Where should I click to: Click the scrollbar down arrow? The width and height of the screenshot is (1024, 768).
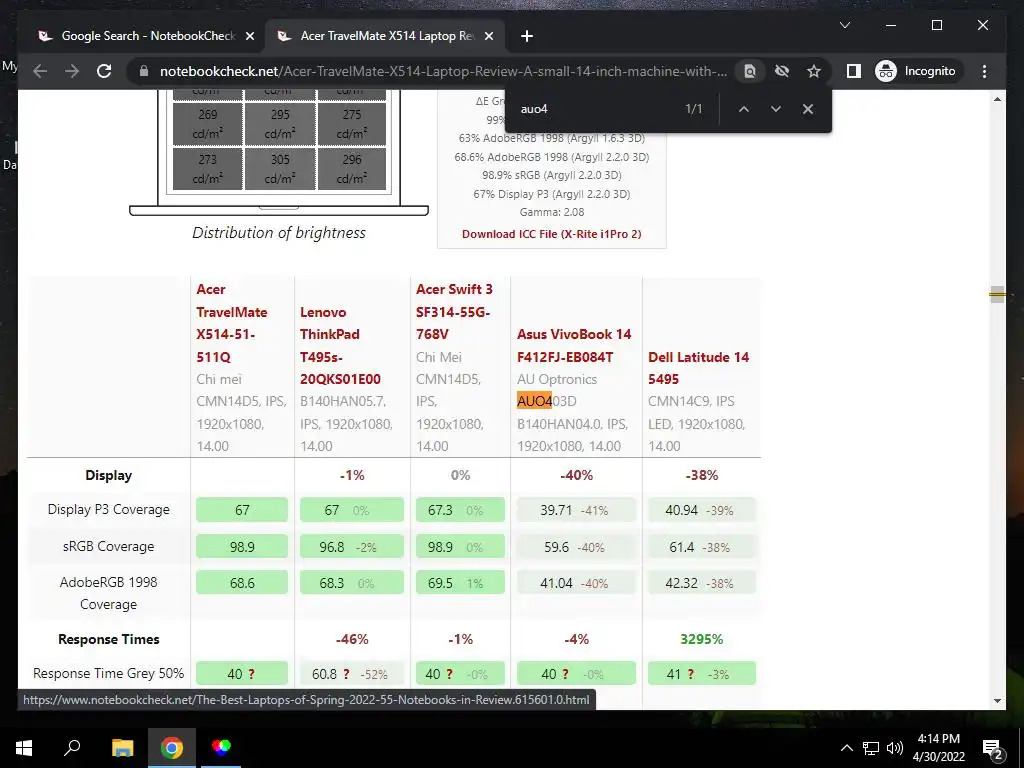[x=997, y=701]
